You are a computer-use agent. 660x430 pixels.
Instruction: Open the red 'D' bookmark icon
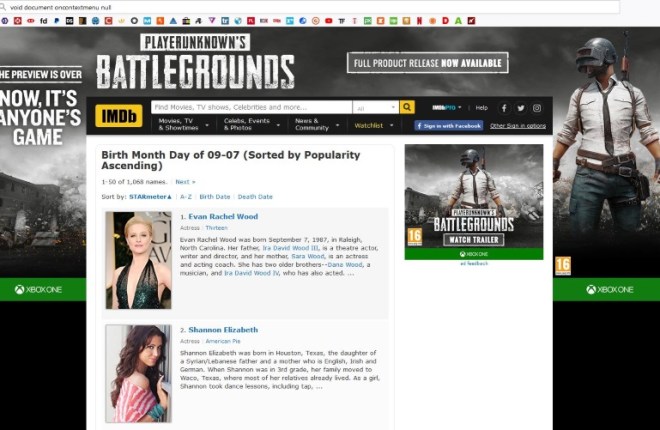click(x=445, y=21)
